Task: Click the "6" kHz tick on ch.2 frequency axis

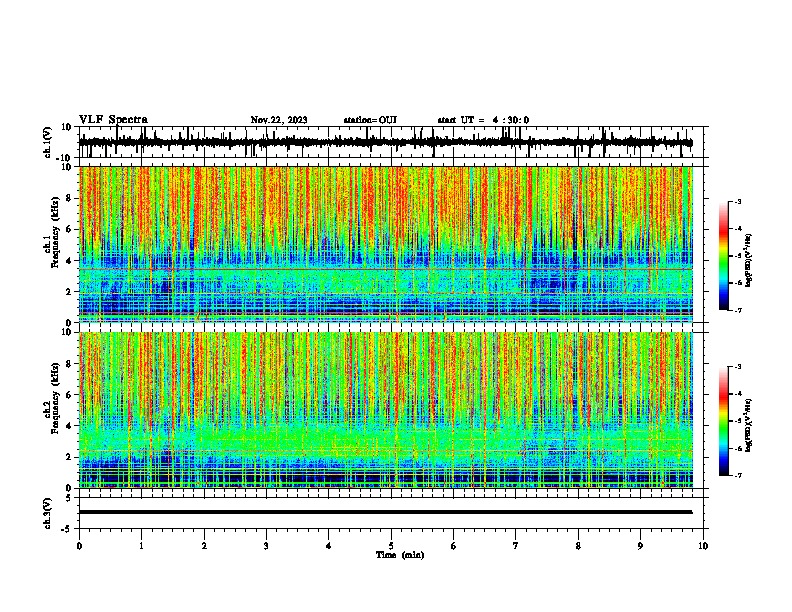Action: pos(69,395)
